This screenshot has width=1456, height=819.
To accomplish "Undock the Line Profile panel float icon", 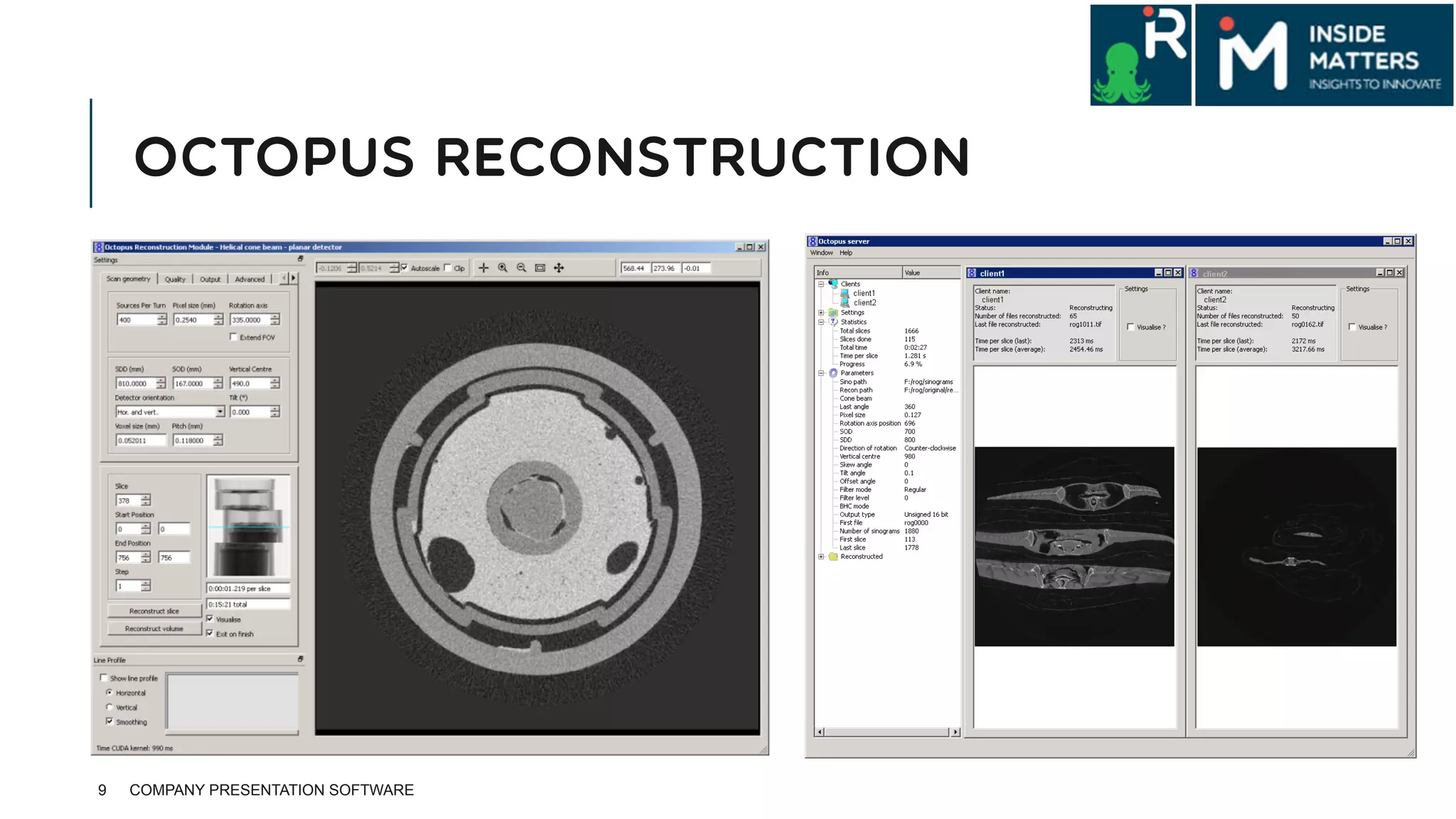I will click(x=300, y=659).
